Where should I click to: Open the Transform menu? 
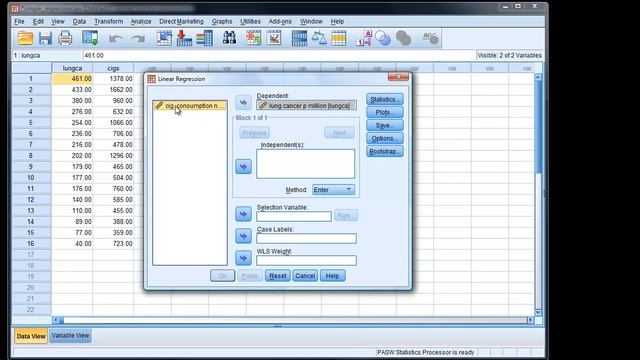(x=108, y=21)
